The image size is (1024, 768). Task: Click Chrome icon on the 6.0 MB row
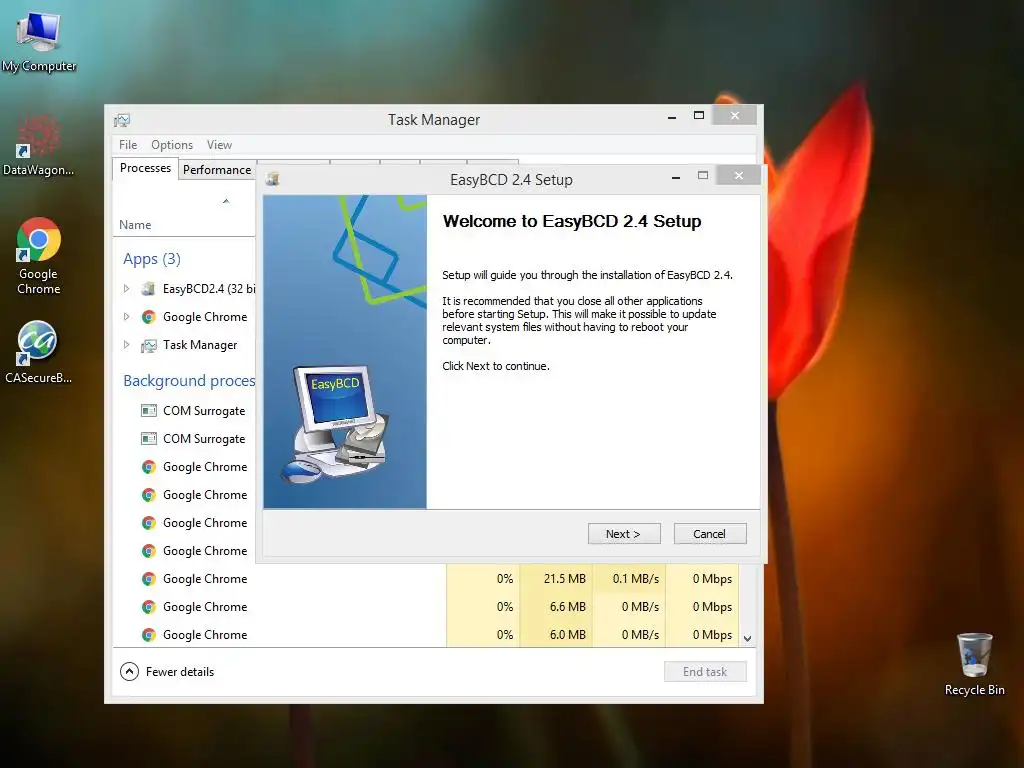pos(149,635)
